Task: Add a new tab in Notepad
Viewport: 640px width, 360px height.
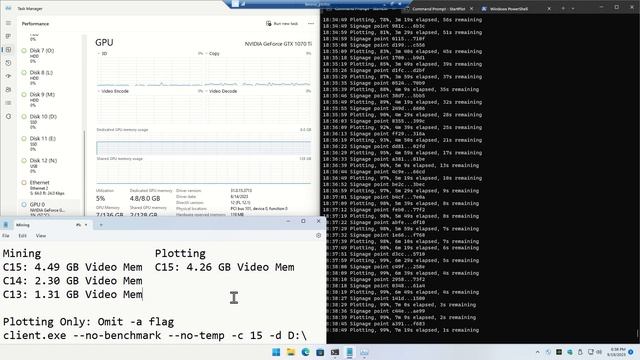Action: tap(101, 225)
